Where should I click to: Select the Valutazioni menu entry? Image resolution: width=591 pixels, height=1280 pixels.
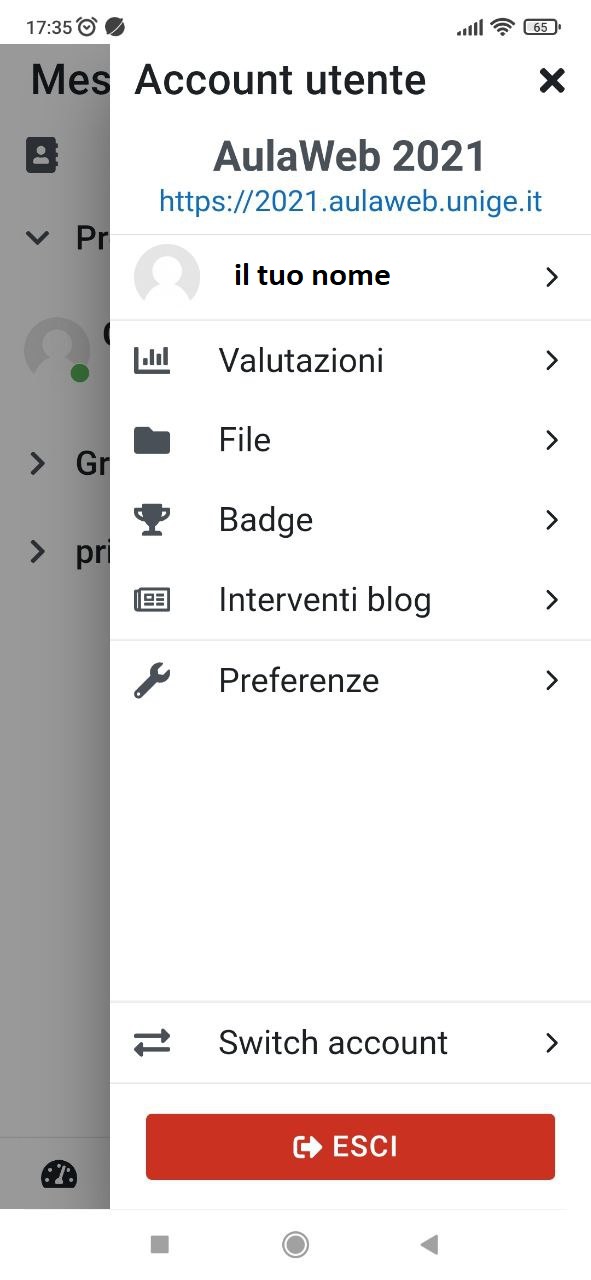[x=300, y=360]
